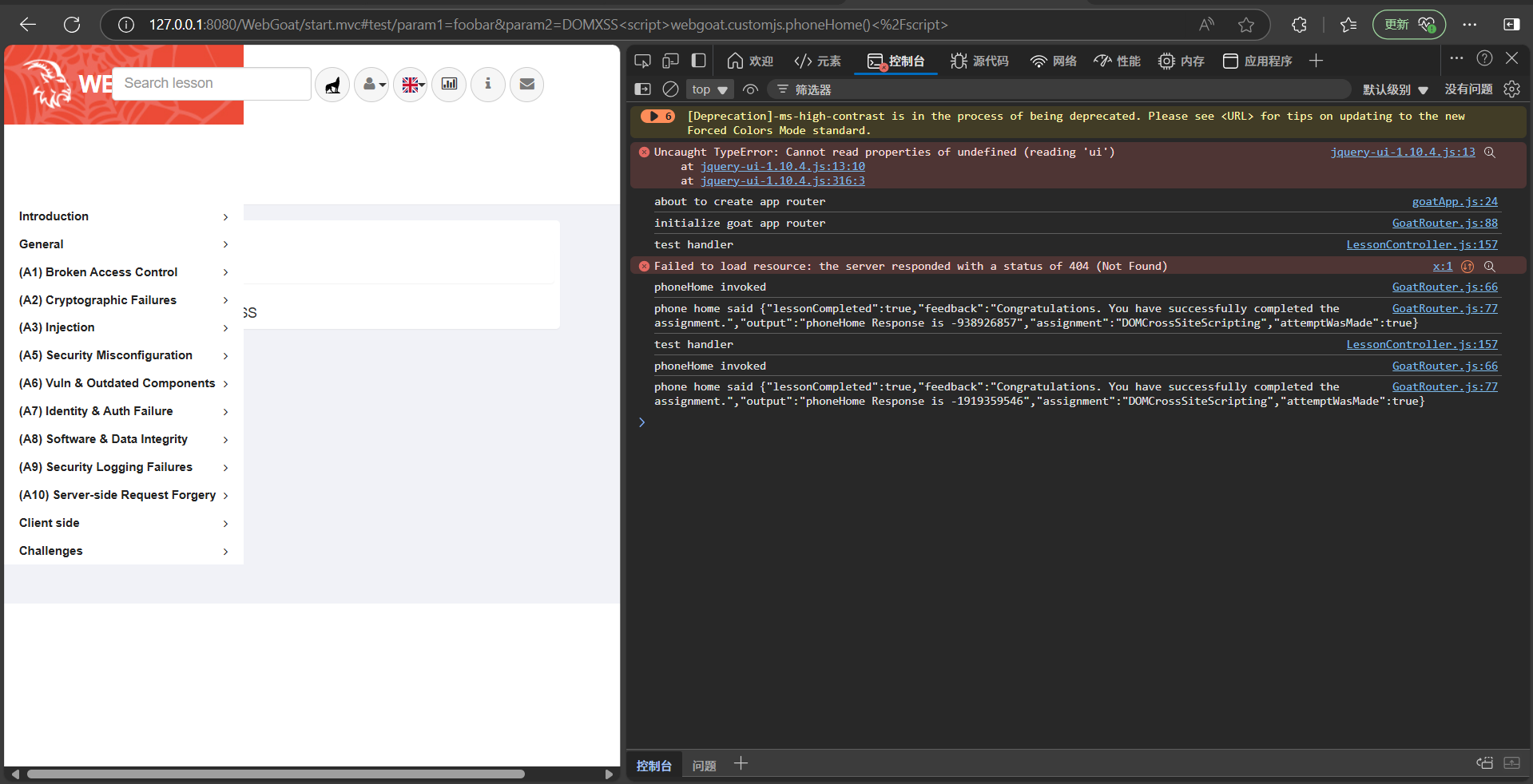Click the WebGoat goat icon button
Image resolution: width=1533 pixels, height=784 pixels.
coord(332,84)
